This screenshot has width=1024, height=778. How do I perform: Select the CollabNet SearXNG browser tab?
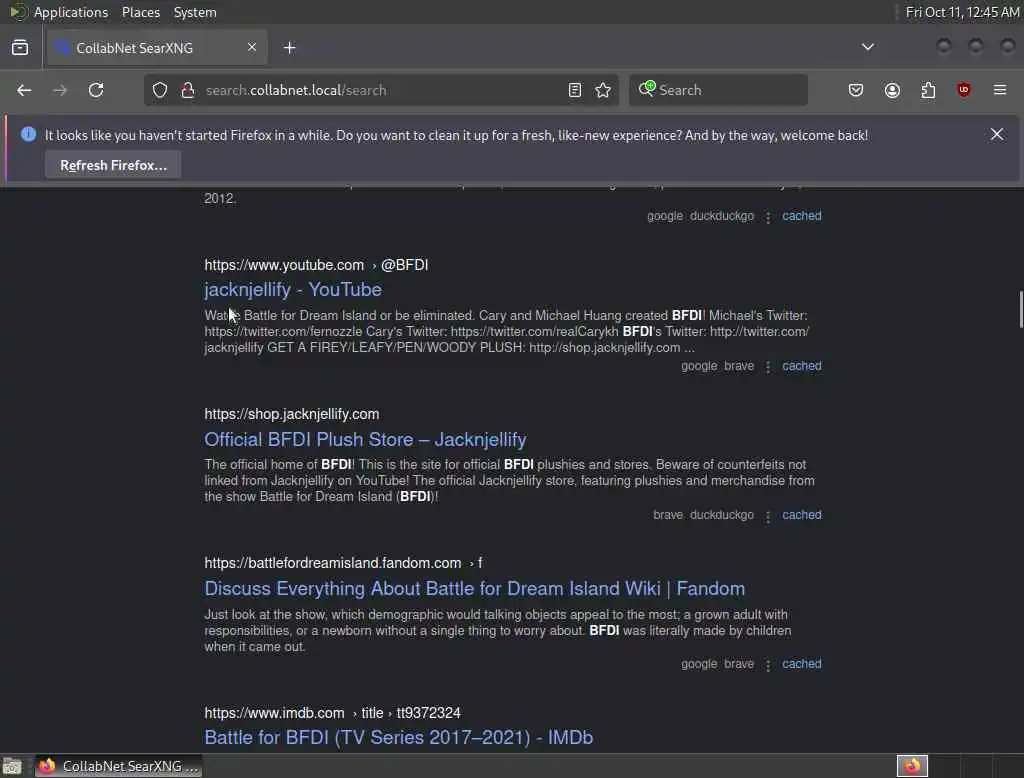point(155,48)
